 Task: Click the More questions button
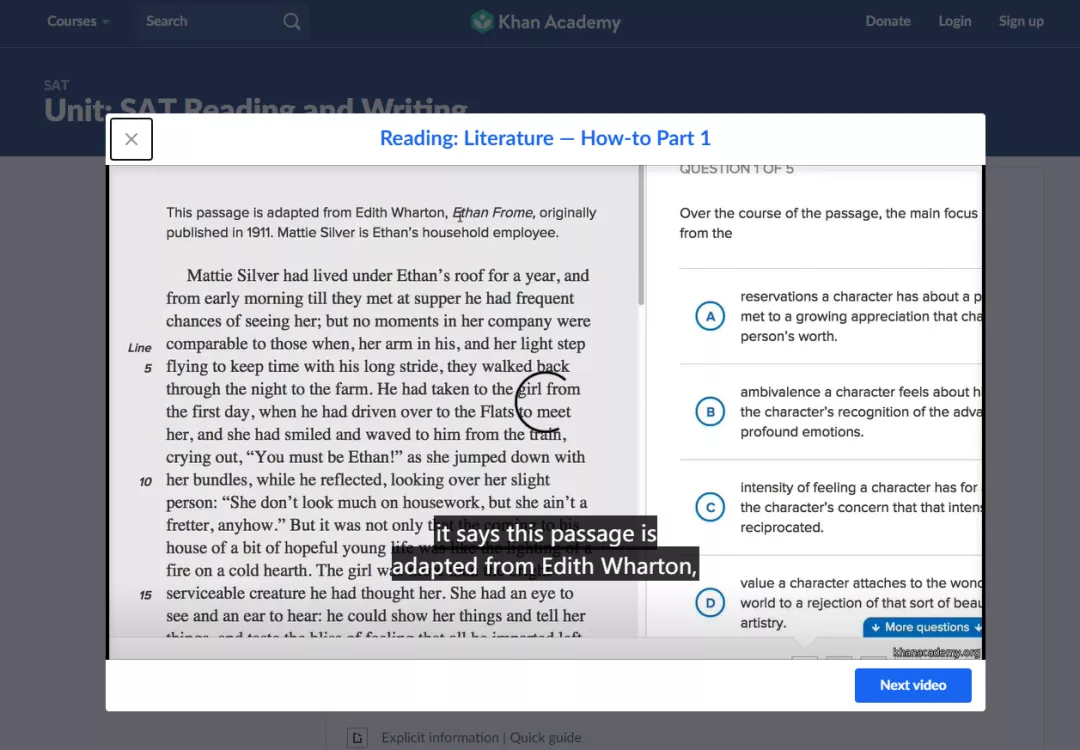pos(923,627)
